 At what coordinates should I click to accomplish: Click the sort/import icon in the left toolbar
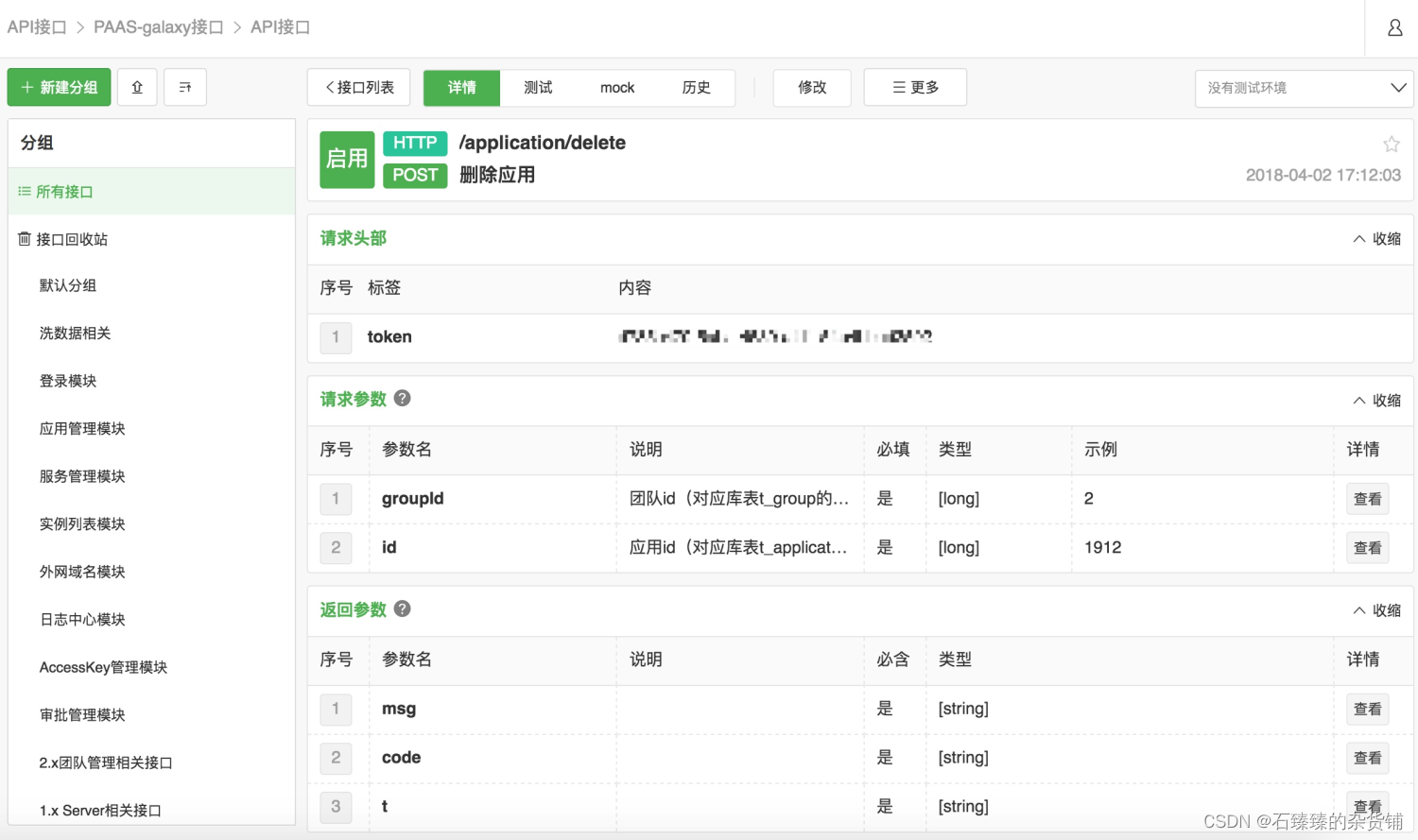pos(184,87)
